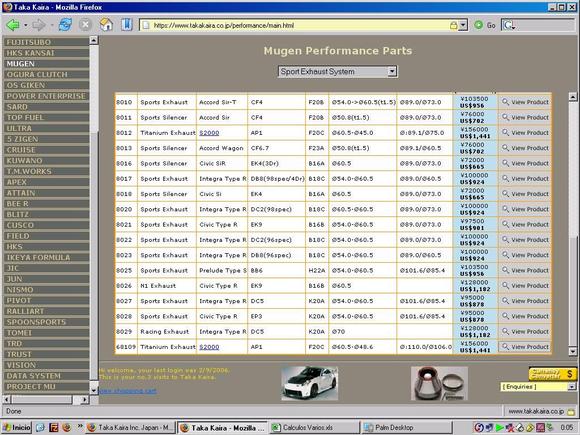Screen dimensions: 580x435
Task: Open the shopping cart link
Action: pyautogui.click(x=128, y=391)
